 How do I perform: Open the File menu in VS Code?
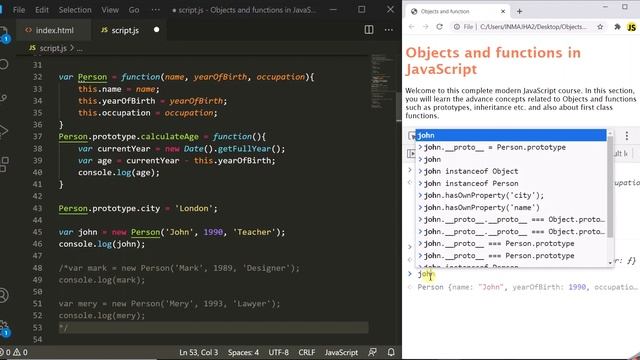pos(19,10)
